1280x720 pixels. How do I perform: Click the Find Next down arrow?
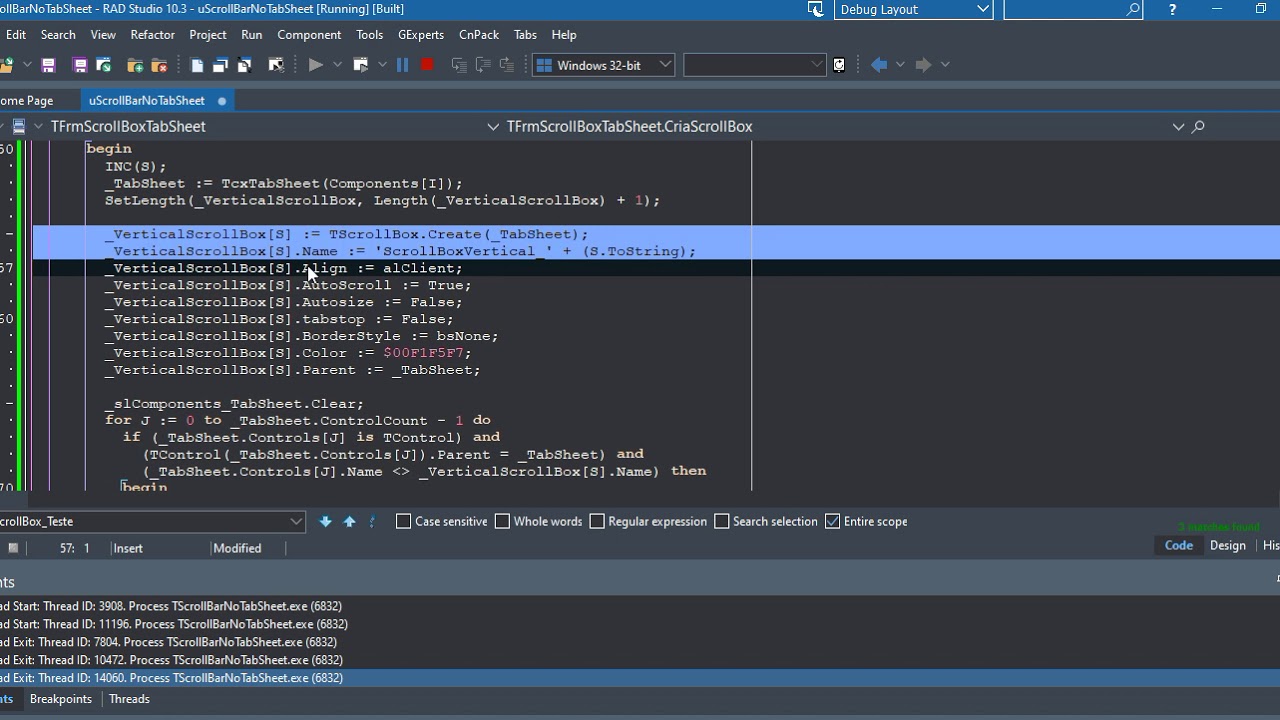pos(325,521)
